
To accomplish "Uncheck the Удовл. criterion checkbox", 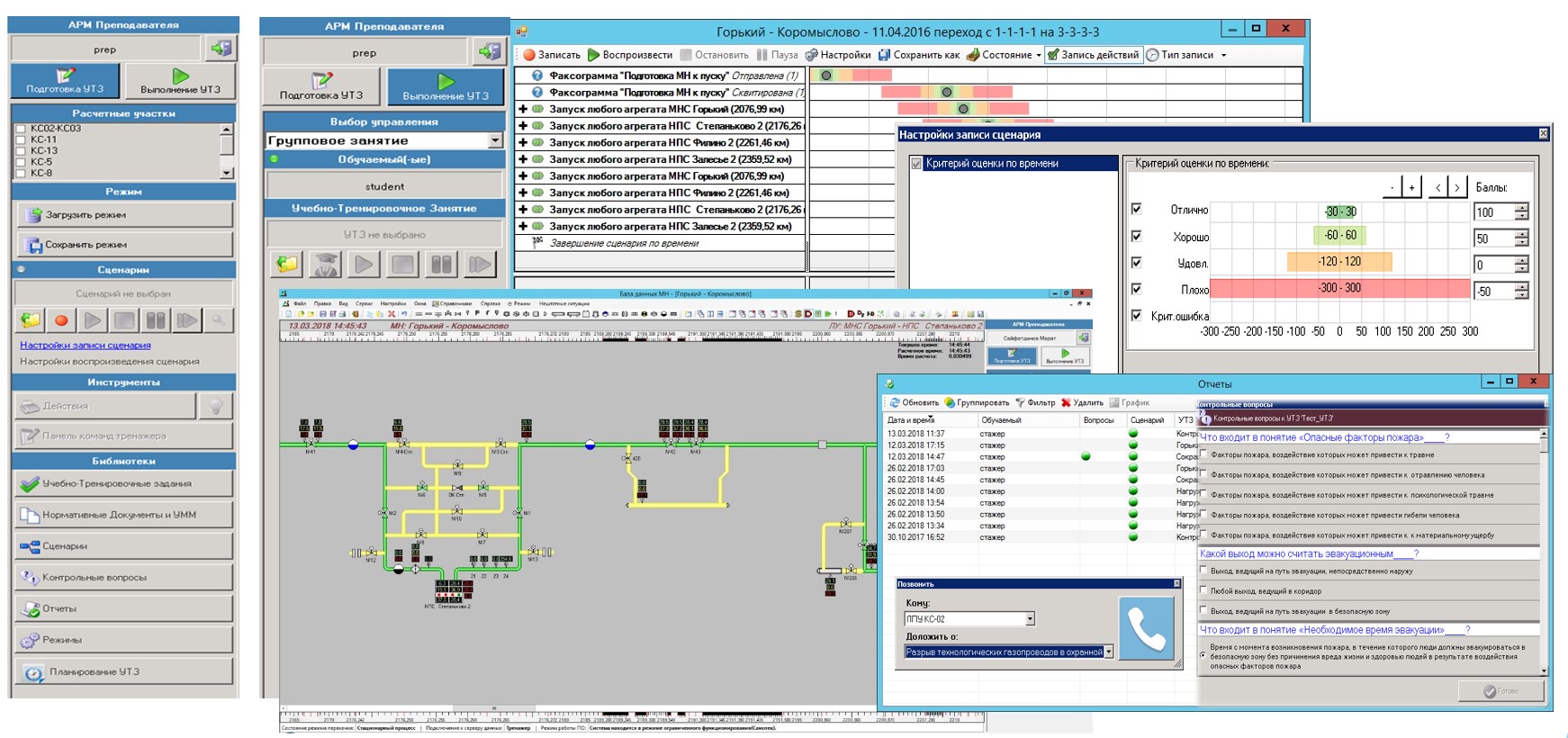I will 1136,263.
